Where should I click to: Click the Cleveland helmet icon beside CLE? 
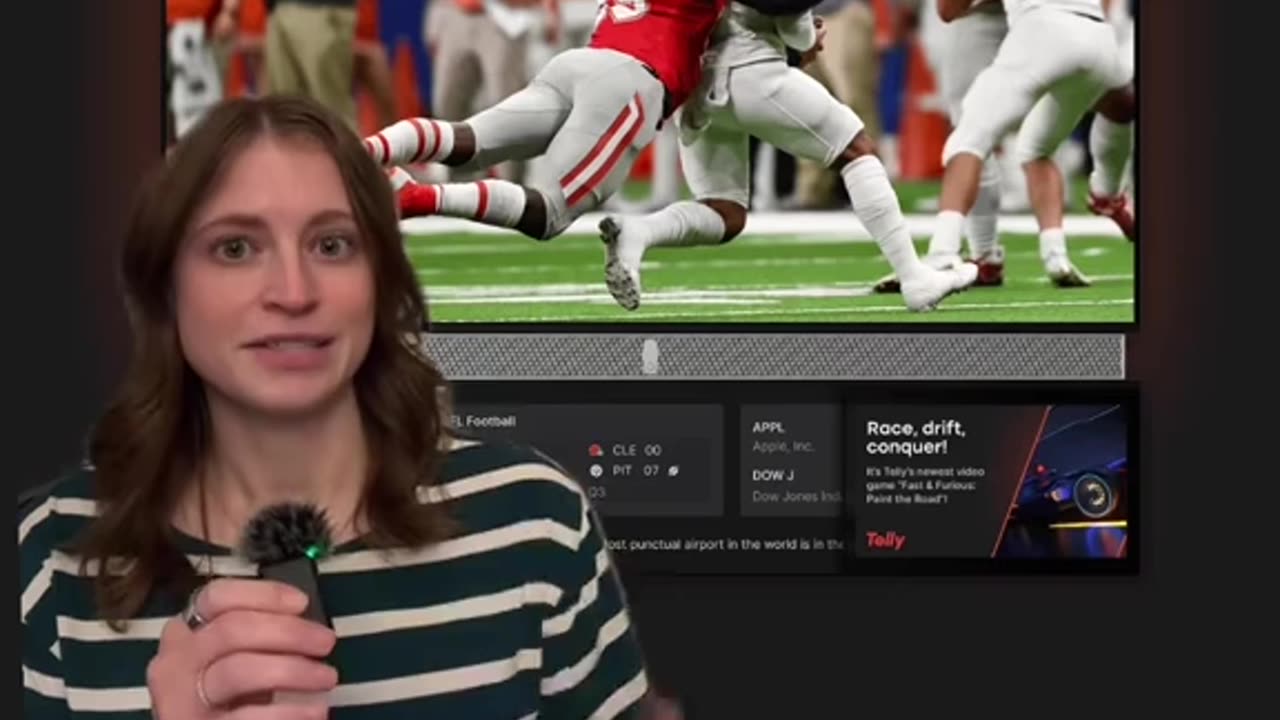coord(596,450)
